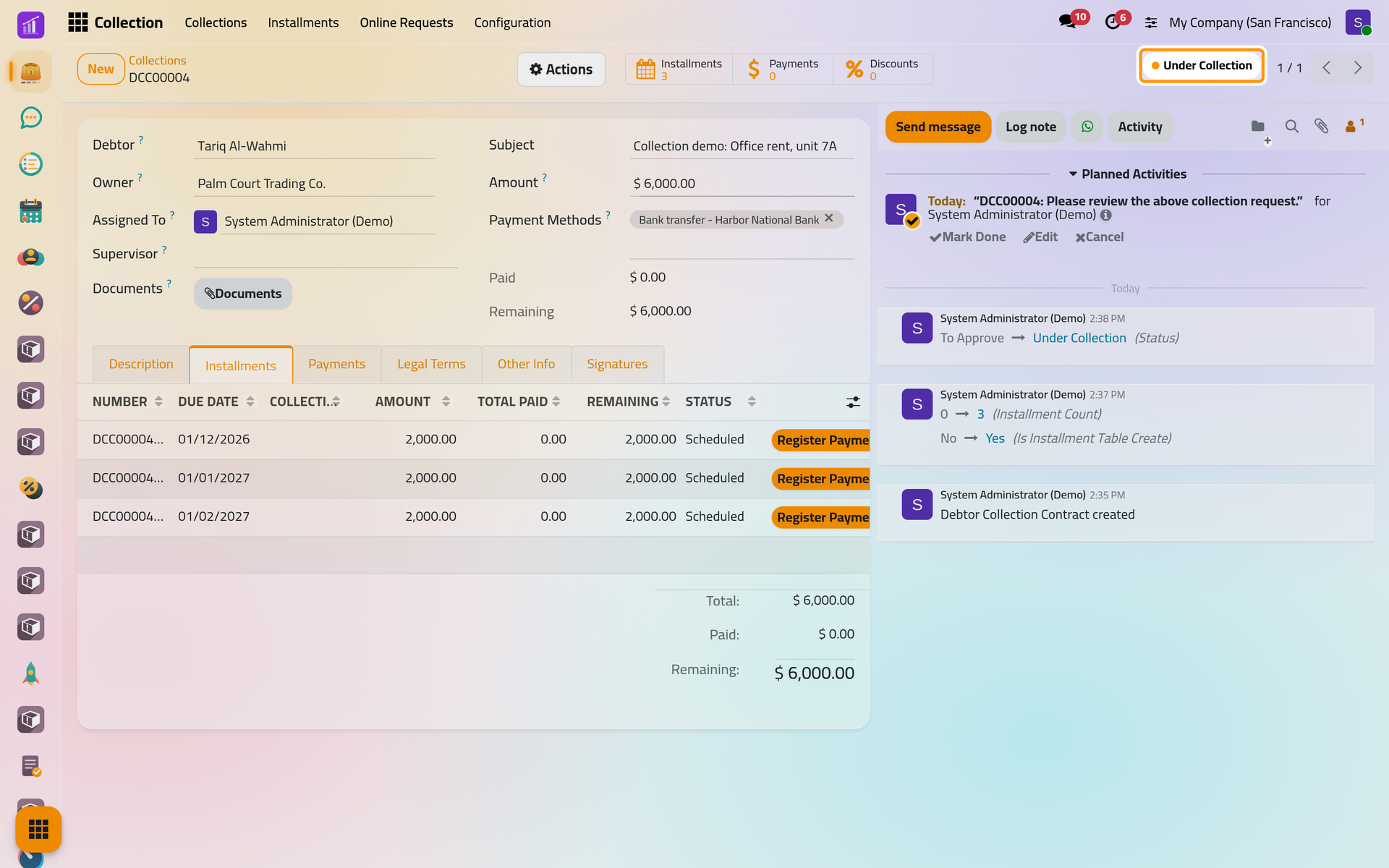Click the Under Collection status button
1389x868 pixels.
(x=1202, y=66)
